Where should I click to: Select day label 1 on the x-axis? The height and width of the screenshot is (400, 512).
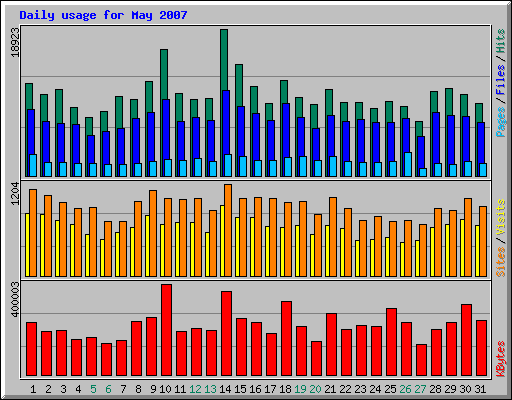pyautogui.click(x=33, y=389)
